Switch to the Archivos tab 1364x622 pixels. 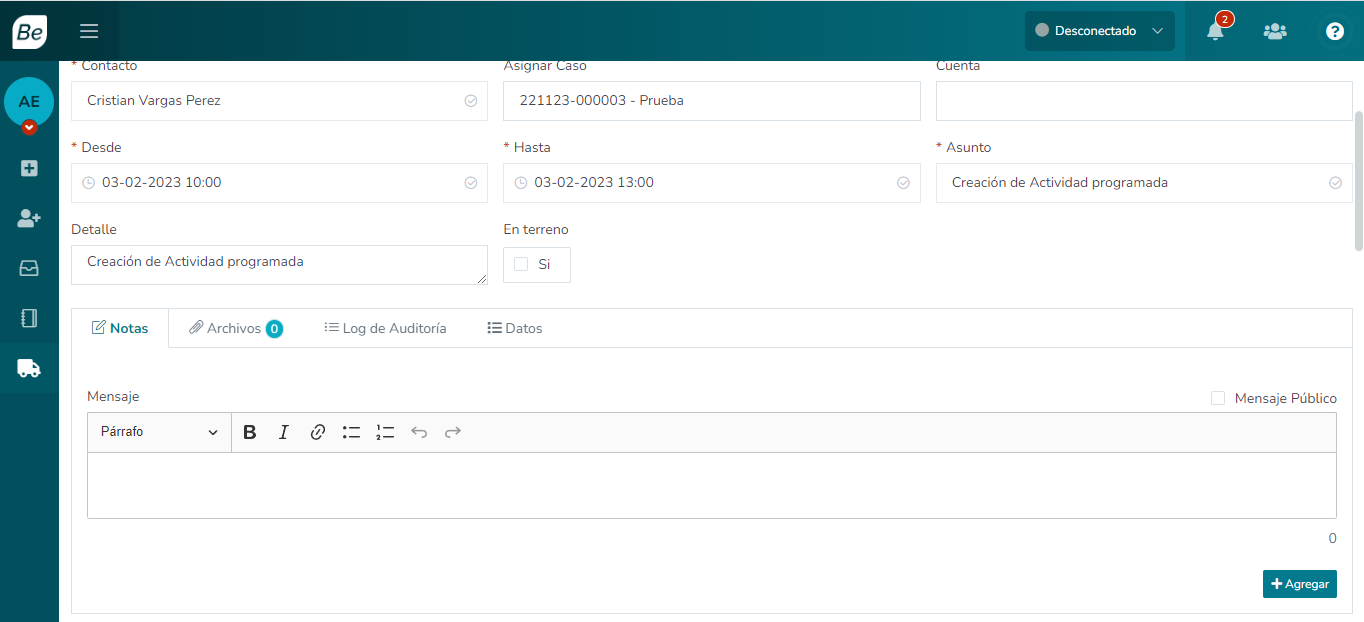coord(236,328)
